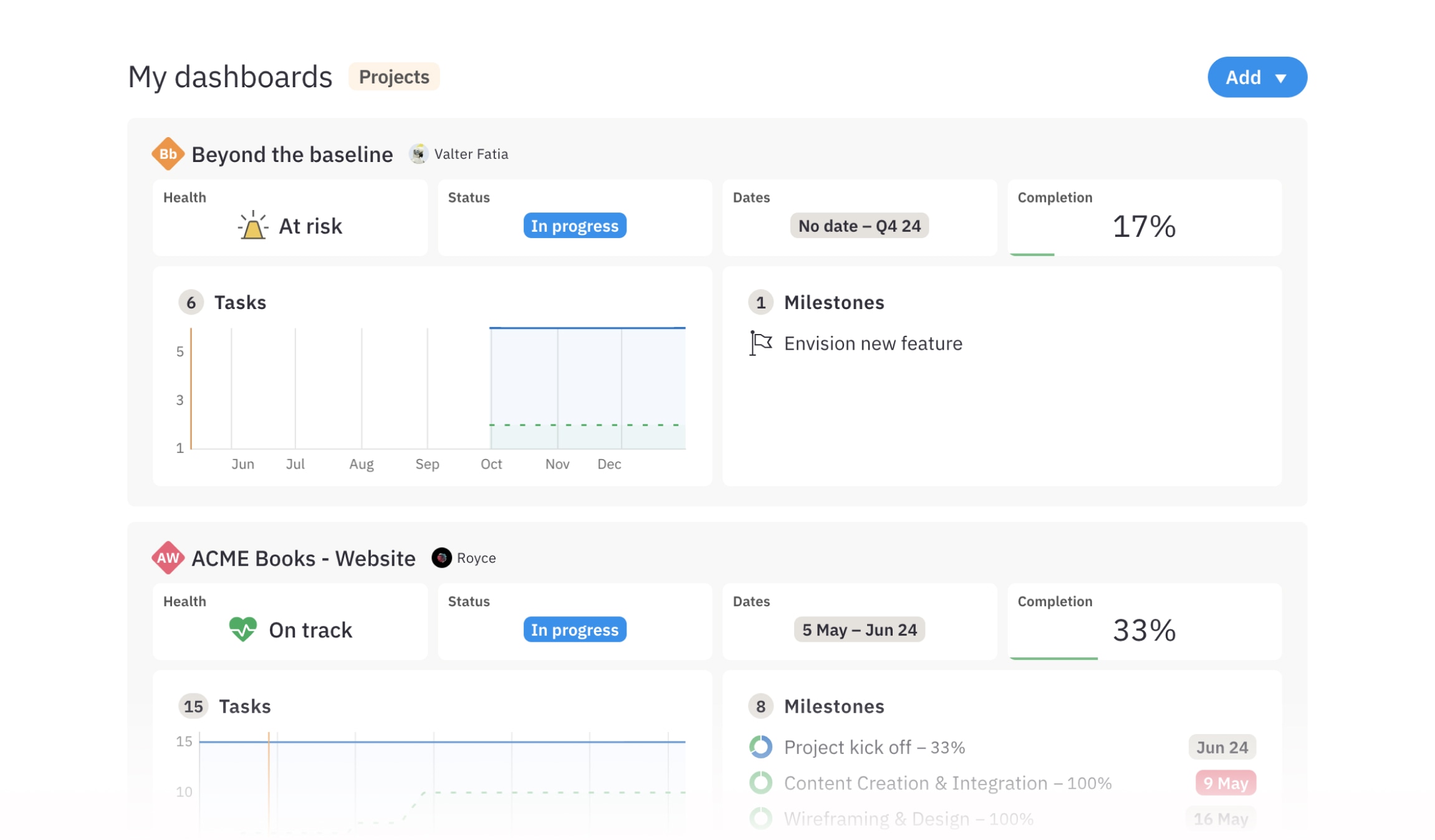Click In progress status of ACME Books

tap(574, 629)
